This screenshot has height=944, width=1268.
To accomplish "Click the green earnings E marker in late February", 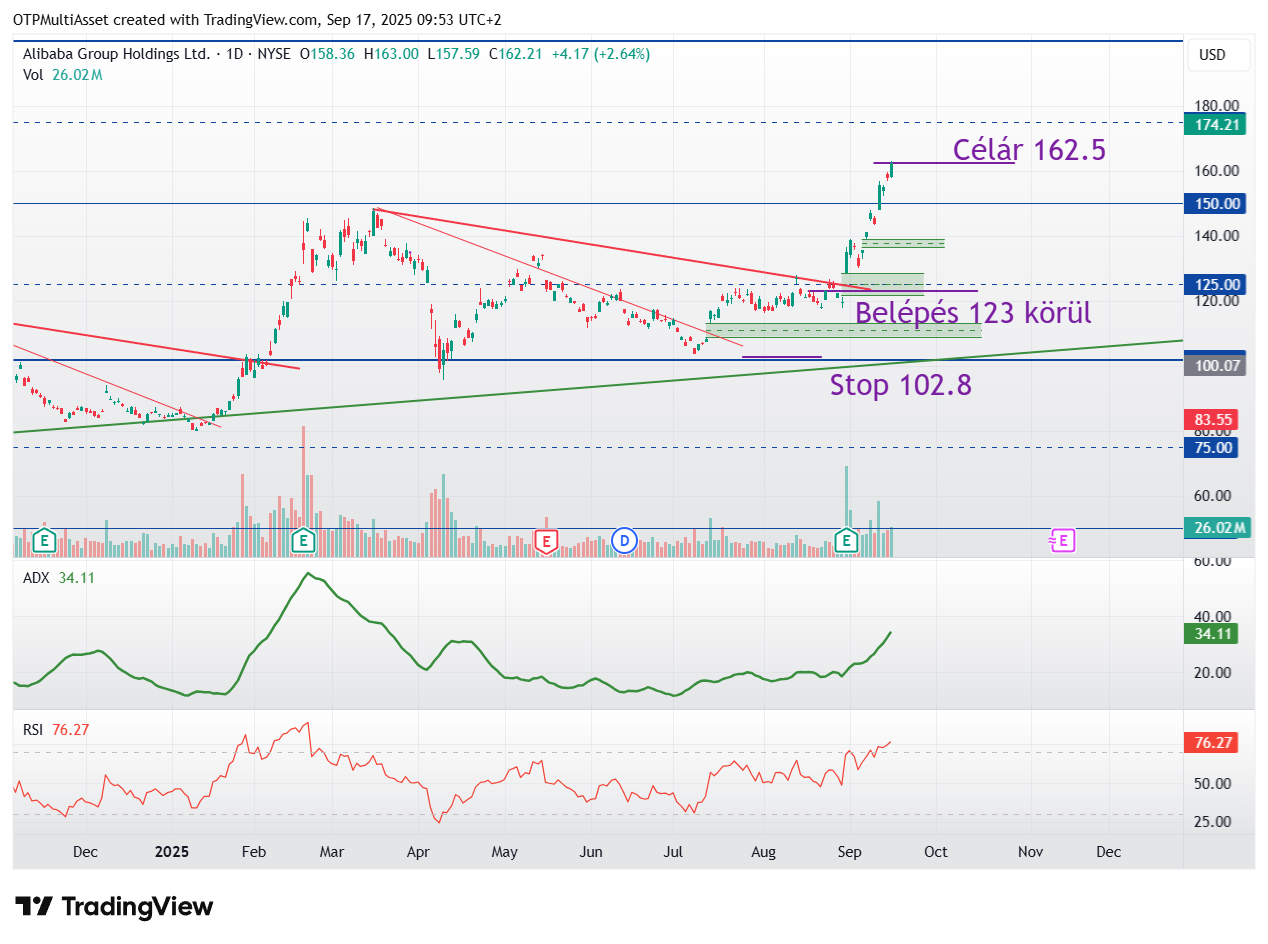I will pyautogui.click(x=303, y=541).
